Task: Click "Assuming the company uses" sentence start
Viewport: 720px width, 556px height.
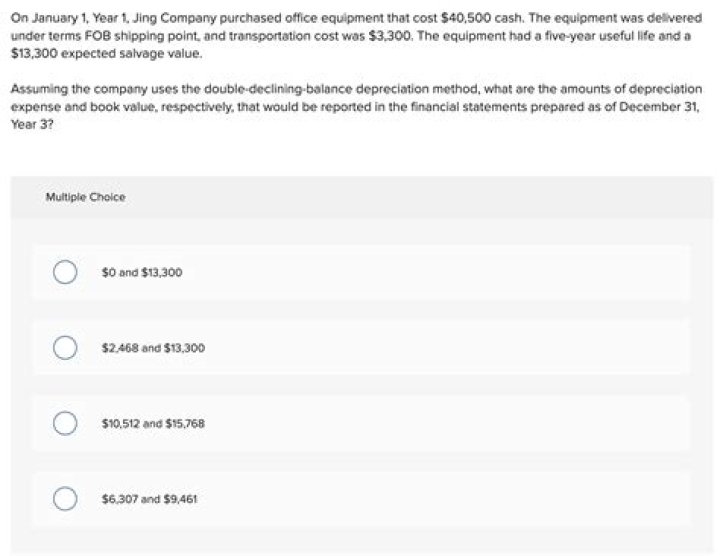Action: [x=74, y=90]
